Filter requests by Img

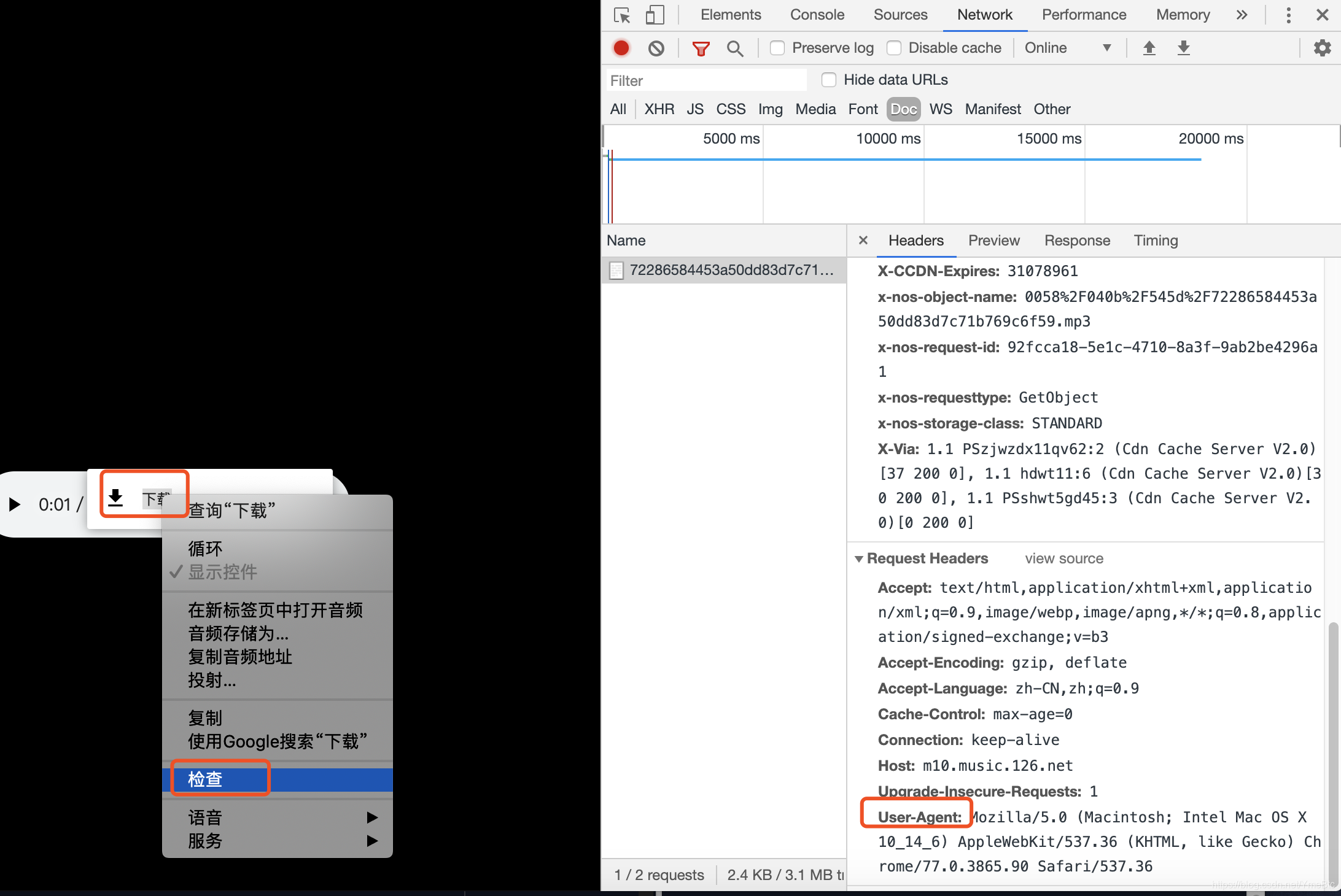pos(770,109)
